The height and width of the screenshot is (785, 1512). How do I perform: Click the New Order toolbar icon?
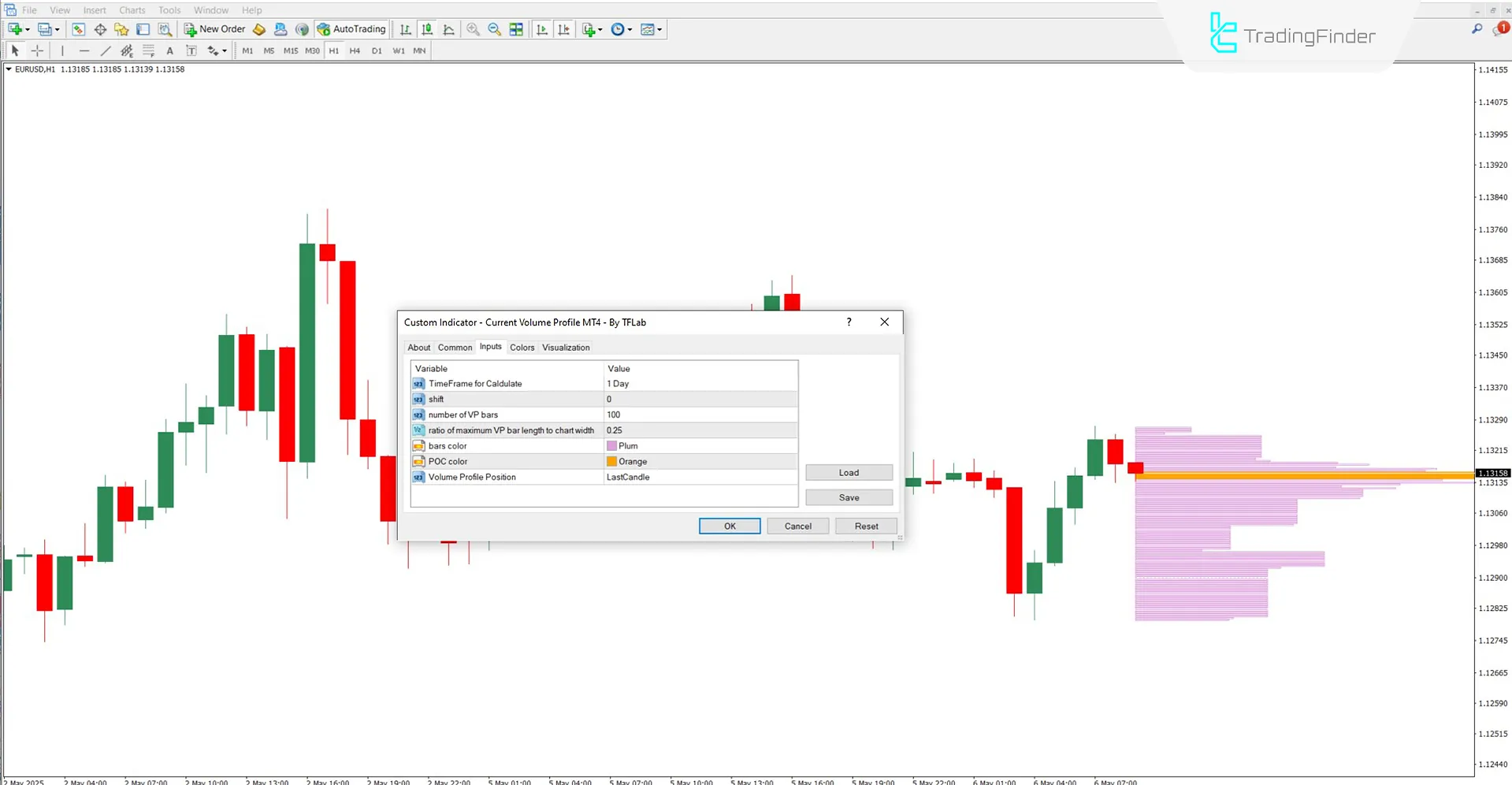[x=214, y=29]
